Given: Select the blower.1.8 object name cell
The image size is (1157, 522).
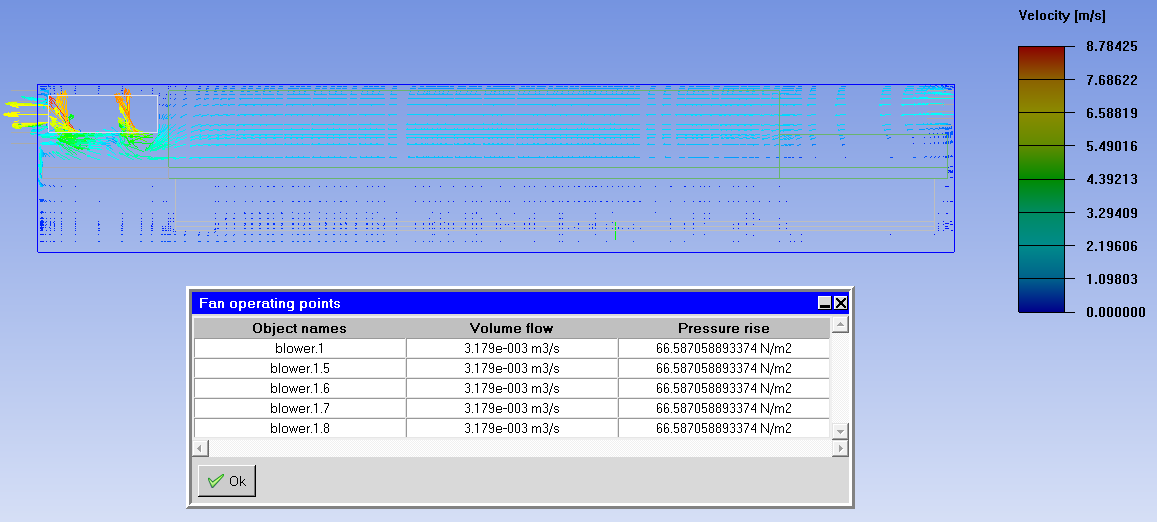Looking at the screenshot, I should (300, 428).
